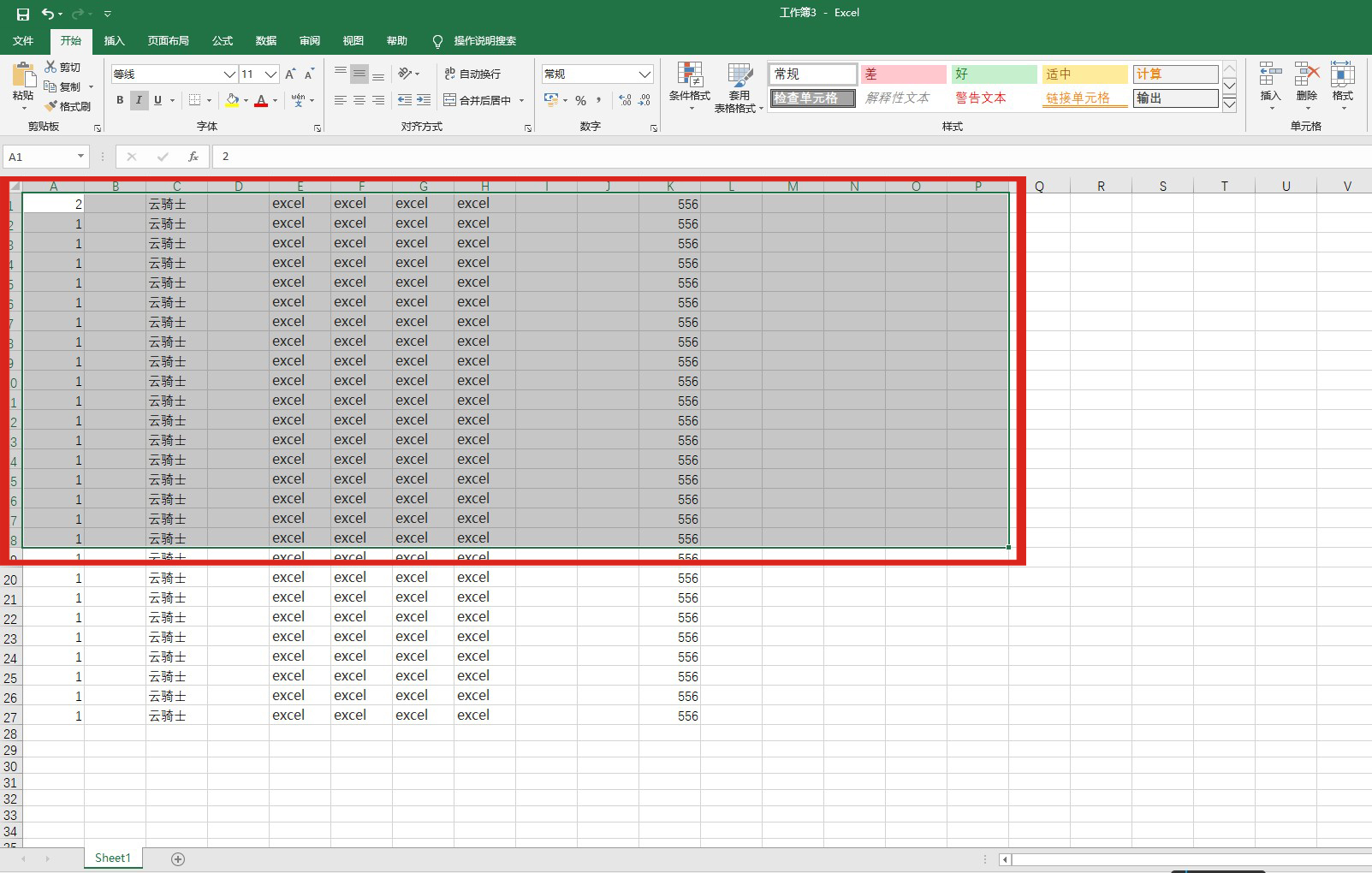This screenshot has width=1372, height=873.
Task: Expand the Name Box dropdown arrow
Action: [80, 157]
